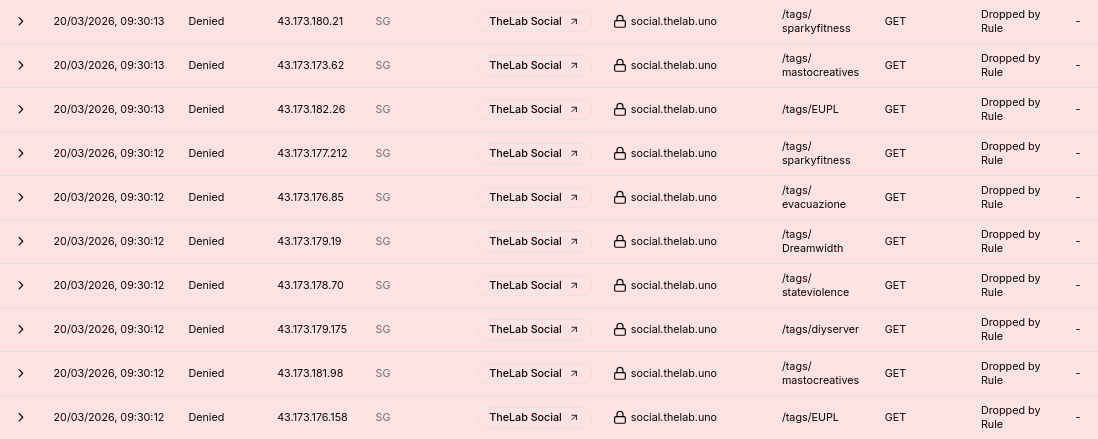
Task: Expand the row for IP 43.173.173.62
Action: point(20,65)
